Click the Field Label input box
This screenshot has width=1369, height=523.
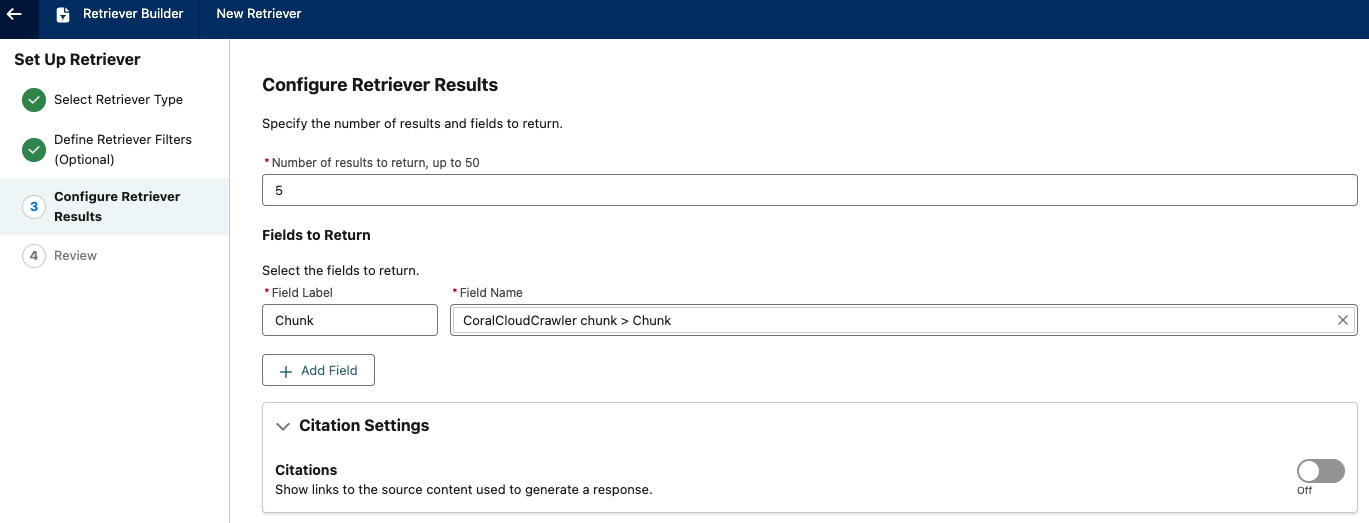[349, 321]
